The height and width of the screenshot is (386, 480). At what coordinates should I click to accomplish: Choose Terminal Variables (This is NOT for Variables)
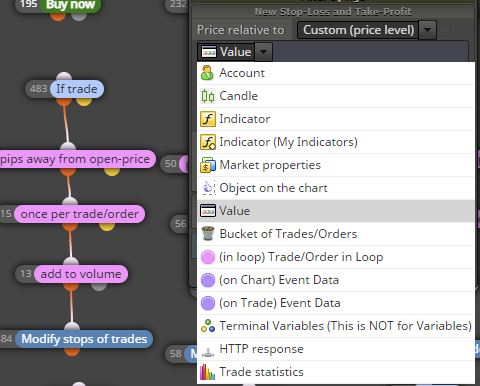[336, 326]
